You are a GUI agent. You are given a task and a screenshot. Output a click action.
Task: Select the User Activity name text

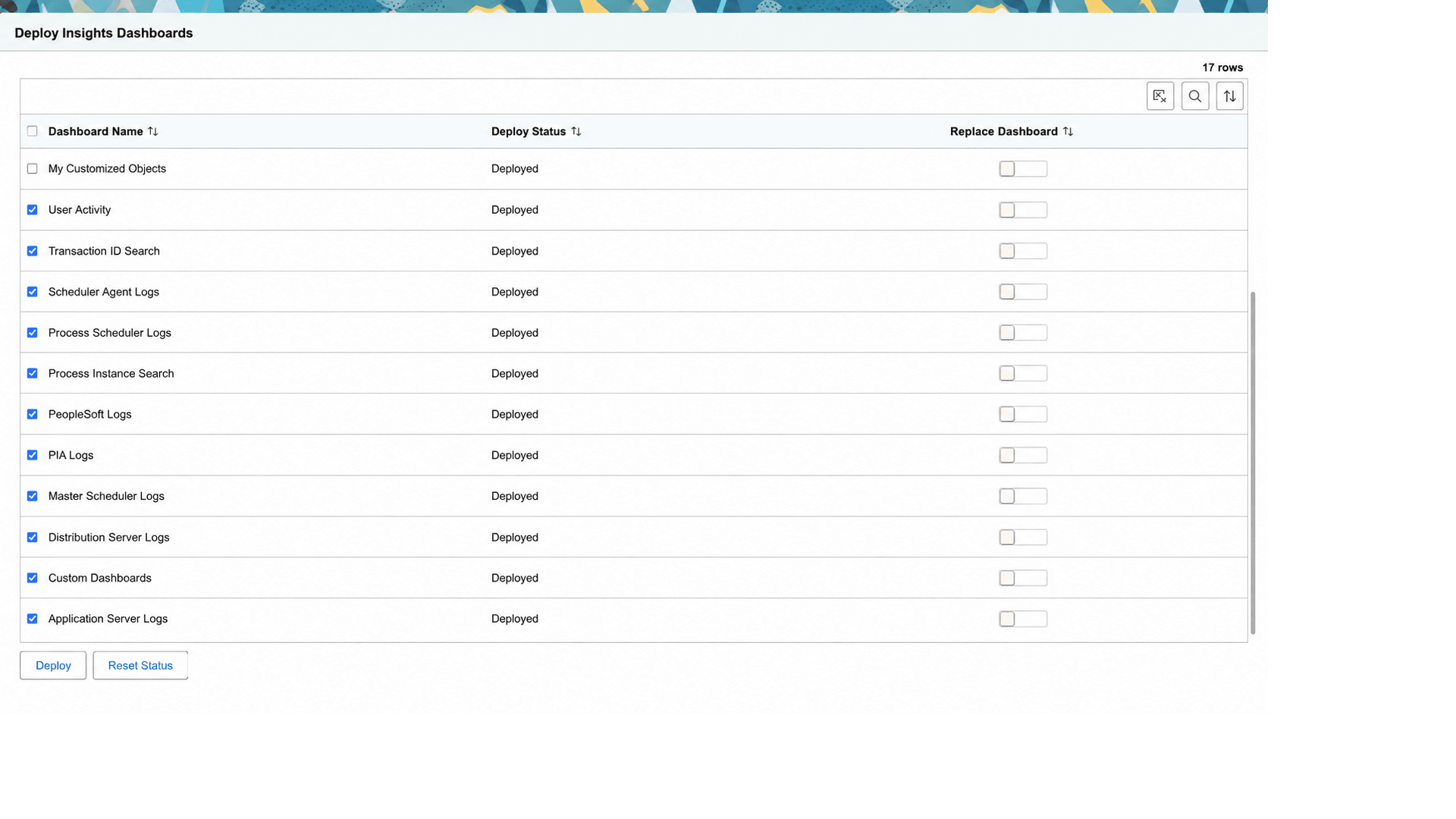80,209
